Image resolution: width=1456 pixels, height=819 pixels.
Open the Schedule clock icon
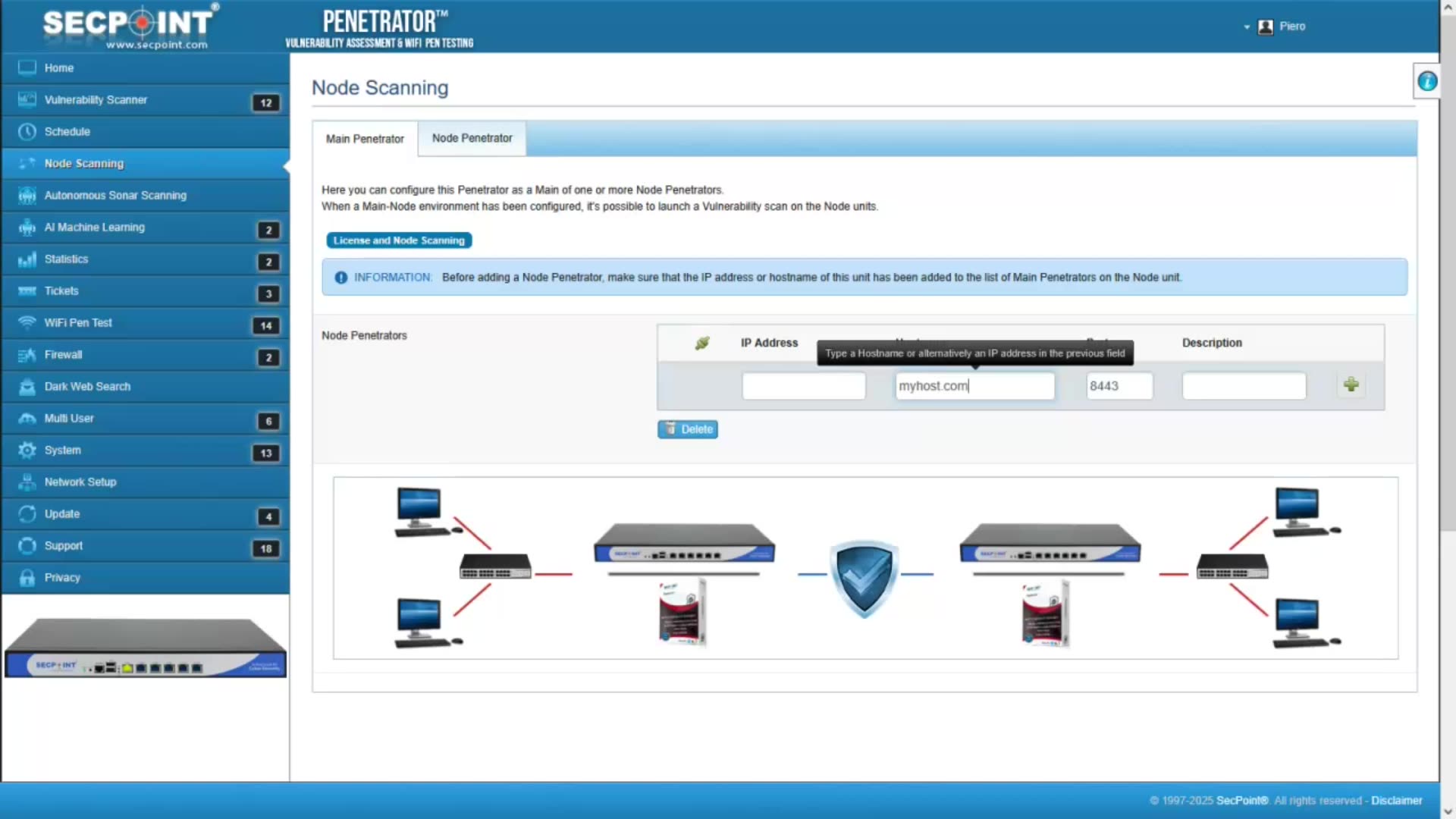(x=27, y=131)
